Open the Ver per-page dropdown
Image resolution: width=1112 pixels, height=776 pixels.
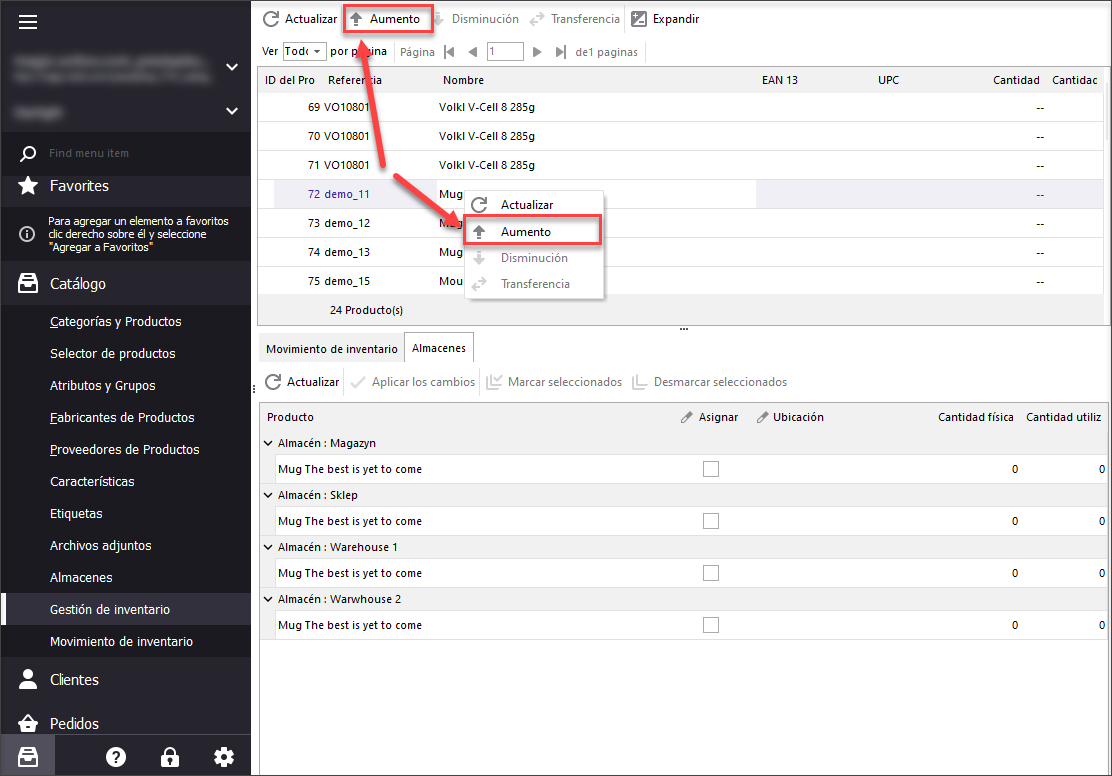(305, 51)
